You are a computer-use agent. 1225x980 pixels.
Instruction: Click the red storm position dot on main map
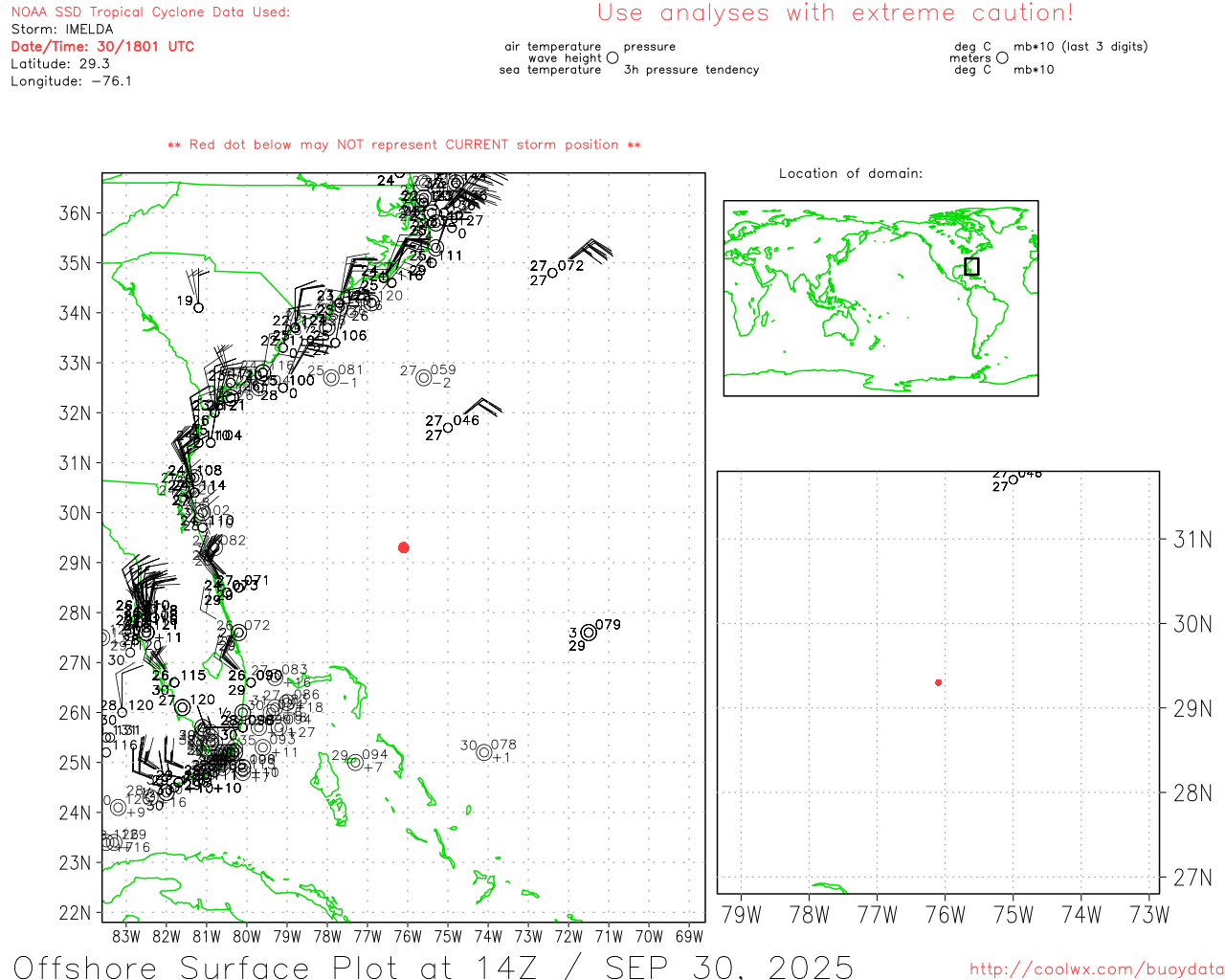[404, 547]
